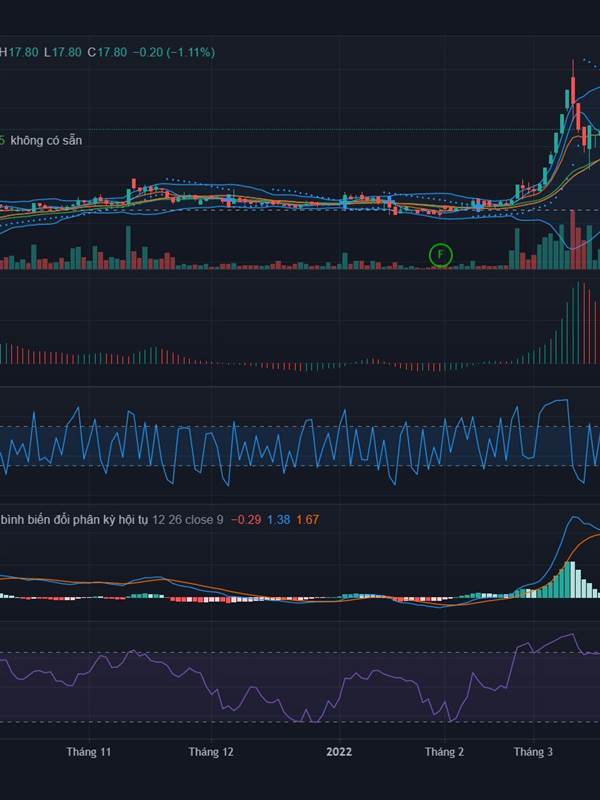Click the red MACD histogram value −0.29
600x800 pixels.
pos(246,520)
